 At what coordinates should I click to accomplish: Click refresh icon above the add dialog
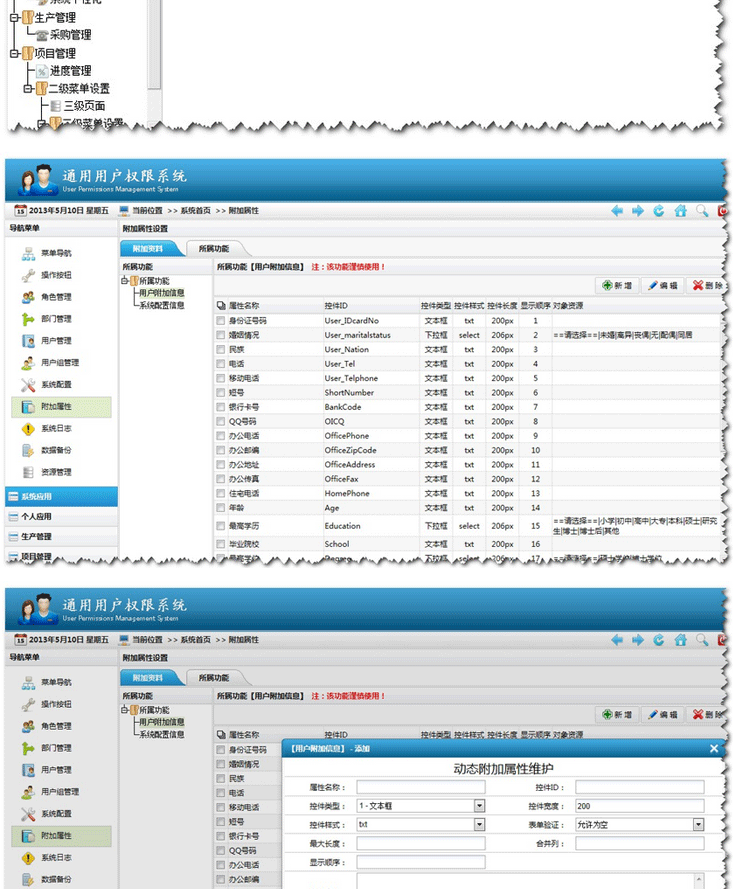click(x=659, y=640)
